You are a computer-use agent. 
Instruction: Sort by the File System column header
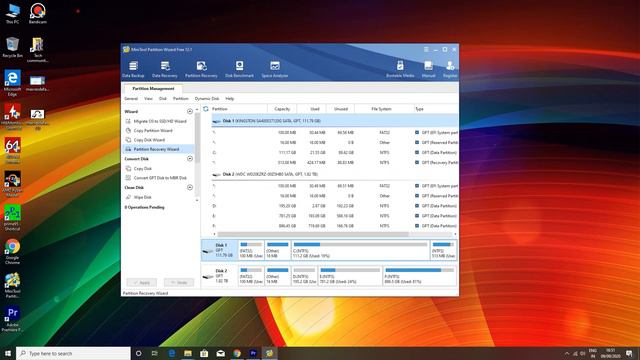coord(381,109)
